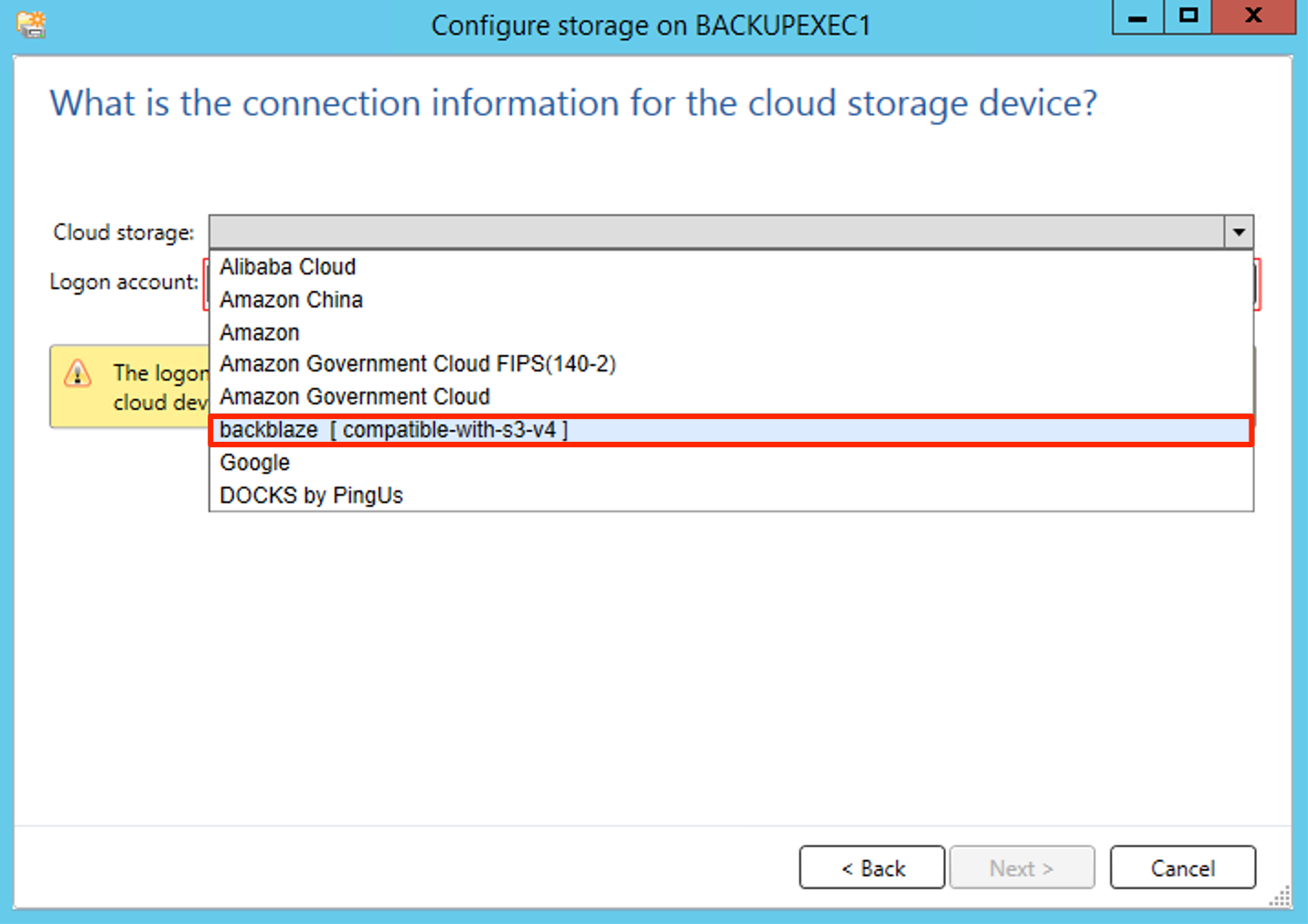Screen dimensions: 1308x924
Task: Click the yellow warning triangle icon
Action: 78,373
